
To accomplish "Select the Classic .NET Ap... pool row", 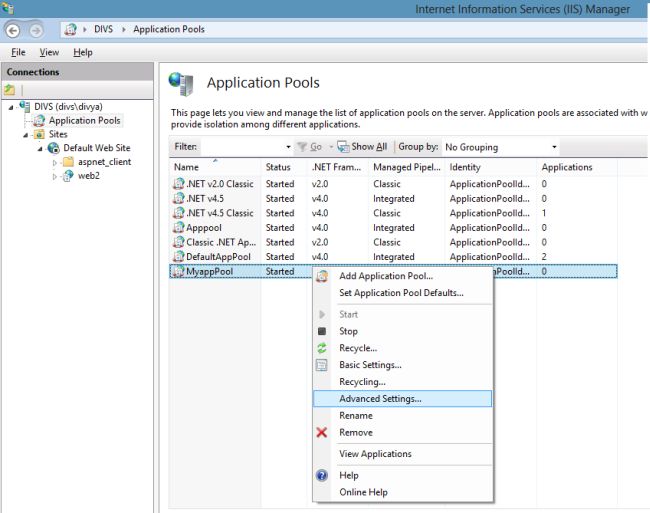I will 393,242.
